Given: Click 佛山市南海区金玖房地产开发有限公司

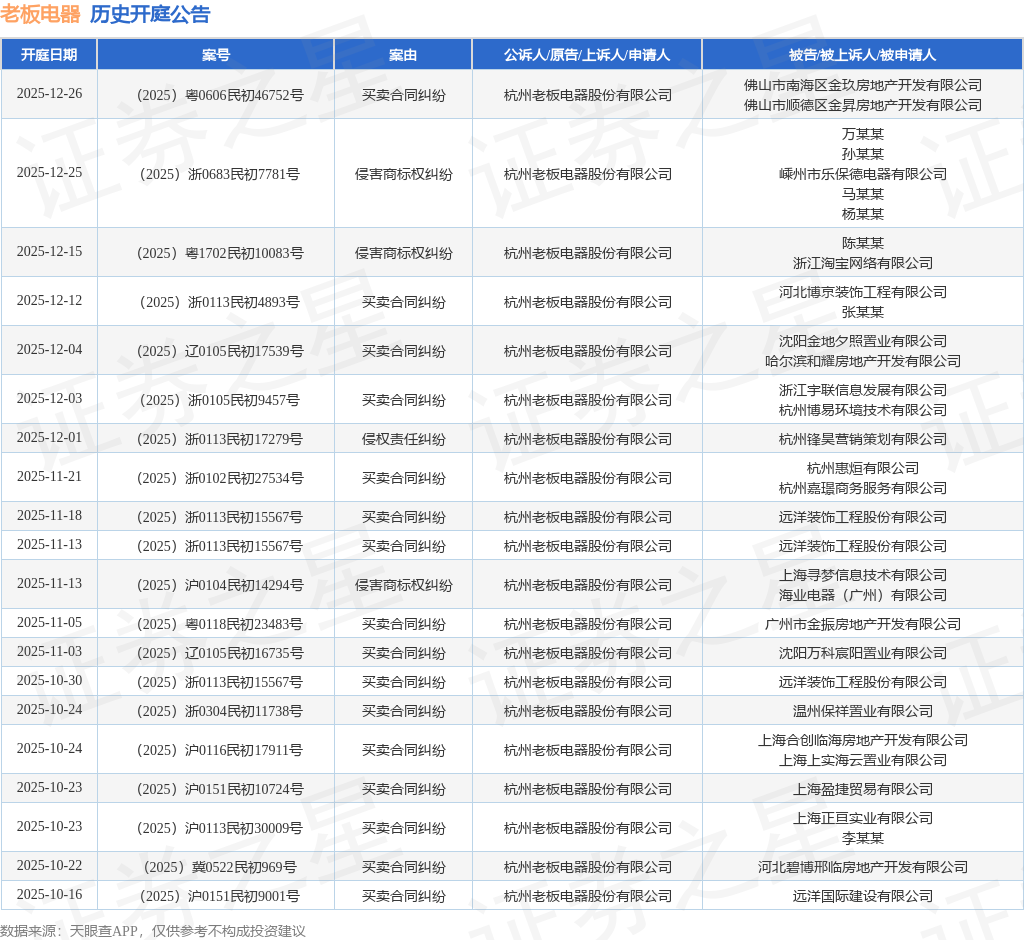Looking at the screenshot, I should point(863,85).
